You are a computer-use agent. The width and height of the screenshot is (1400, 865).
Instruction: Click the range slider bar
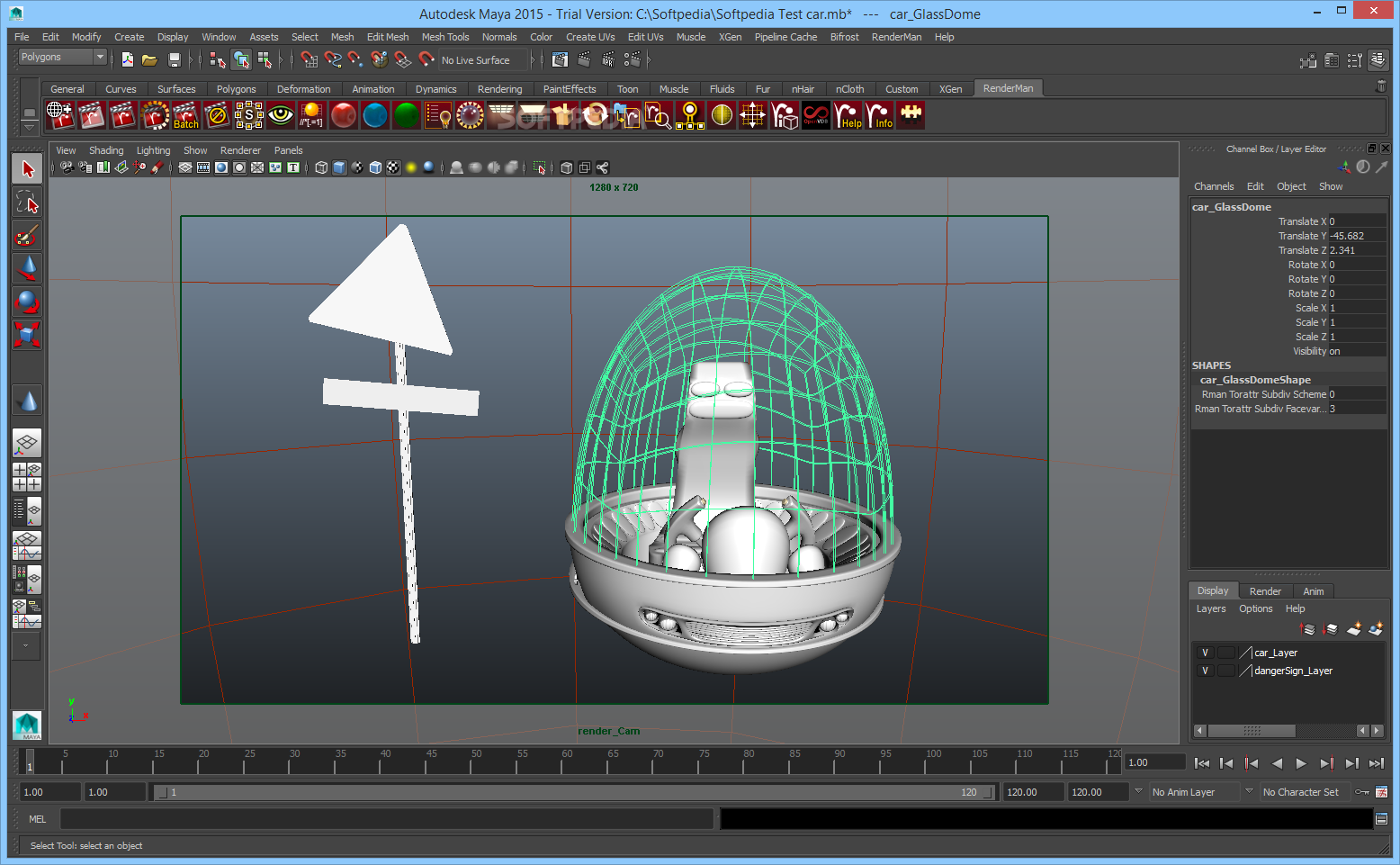pyautogui.click(x=574, y=792)
